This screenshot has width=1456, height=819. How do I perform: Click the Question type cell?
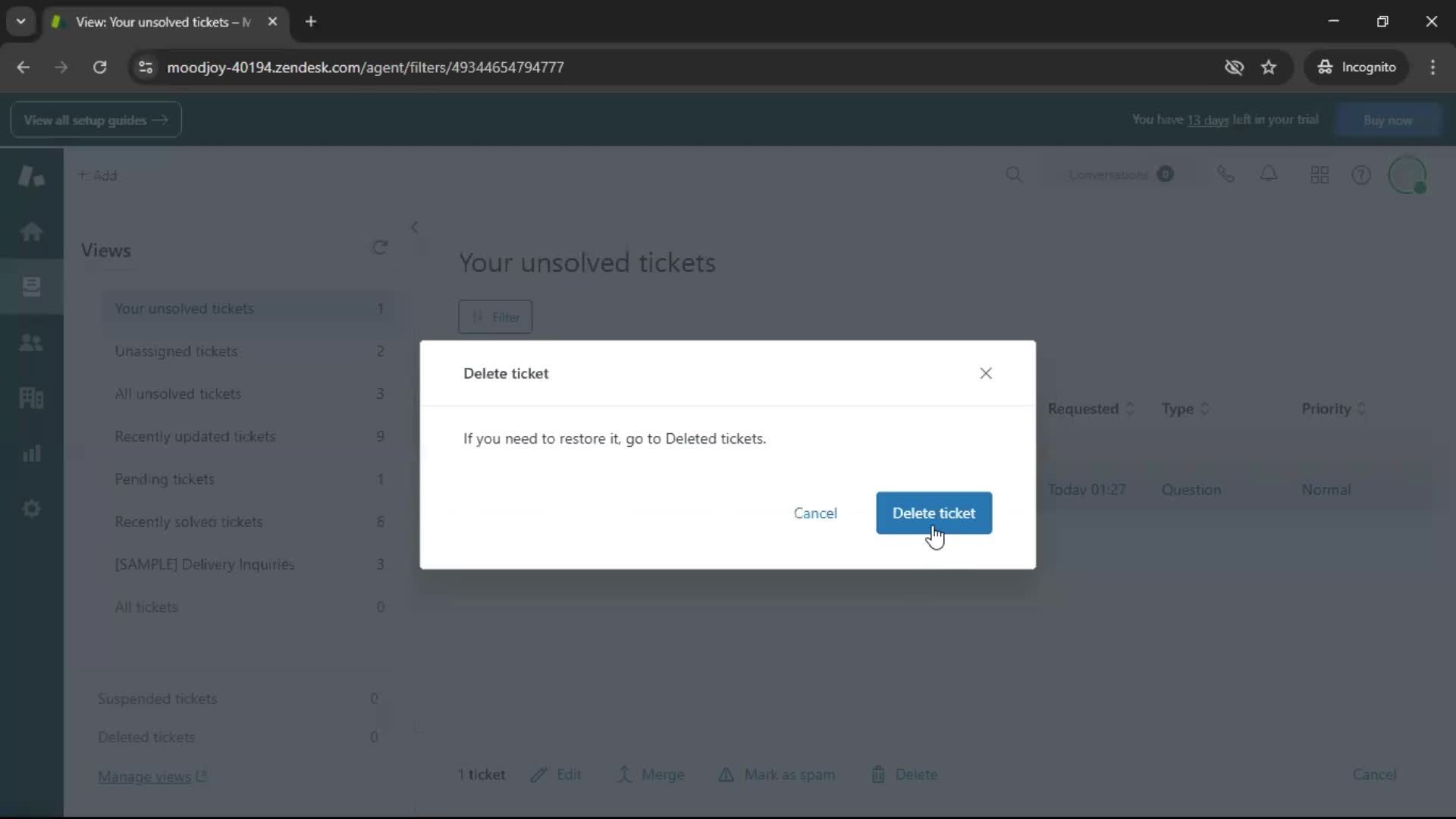[x=1191, y=490]
